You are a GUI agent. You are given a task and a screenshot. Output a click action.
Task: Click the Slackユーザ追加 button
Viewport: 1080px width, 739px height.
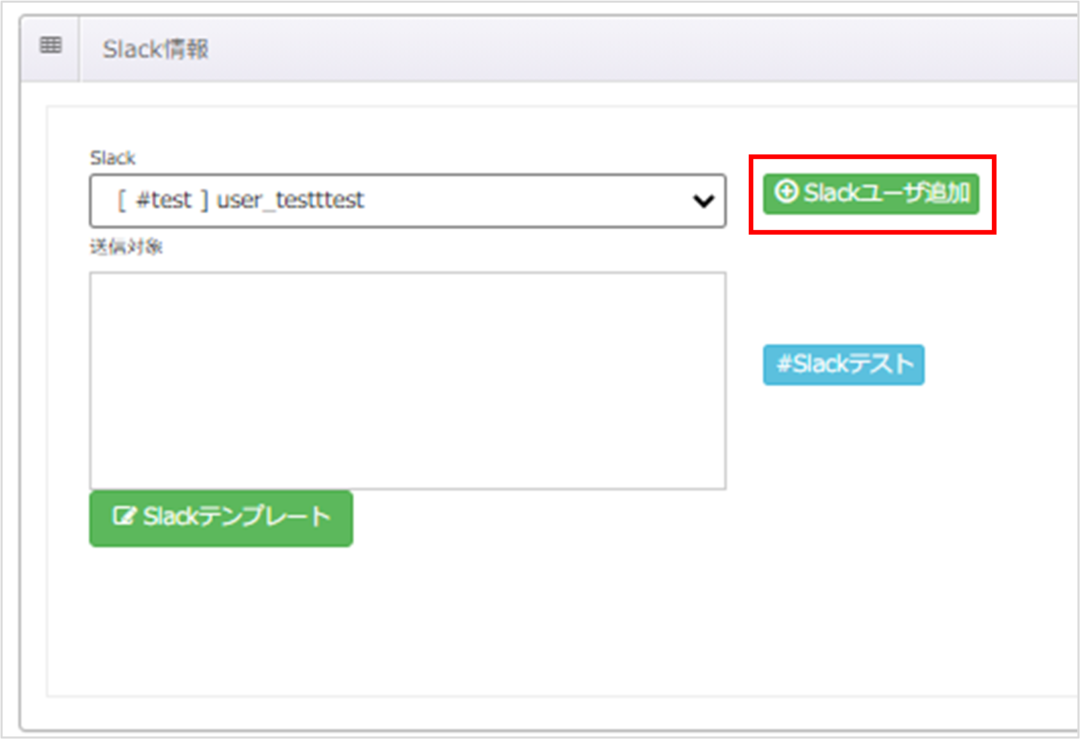[x=871, y=193]
